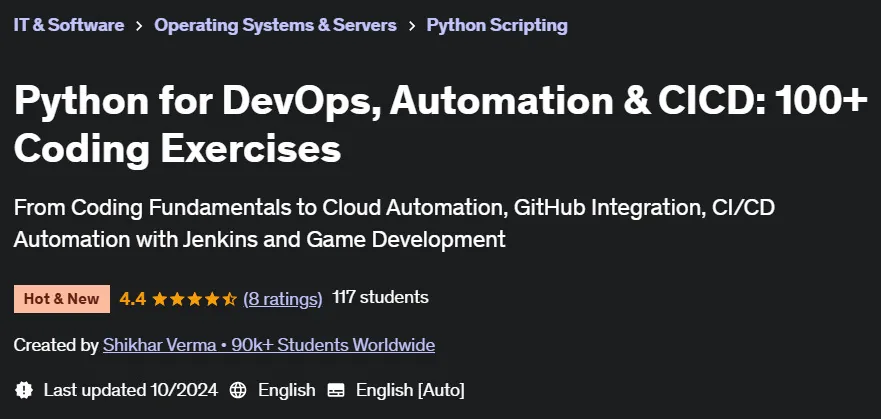Click chevron after IT & Software breadcrumb
Screen dimensions: 881x419
coord(139,26)
